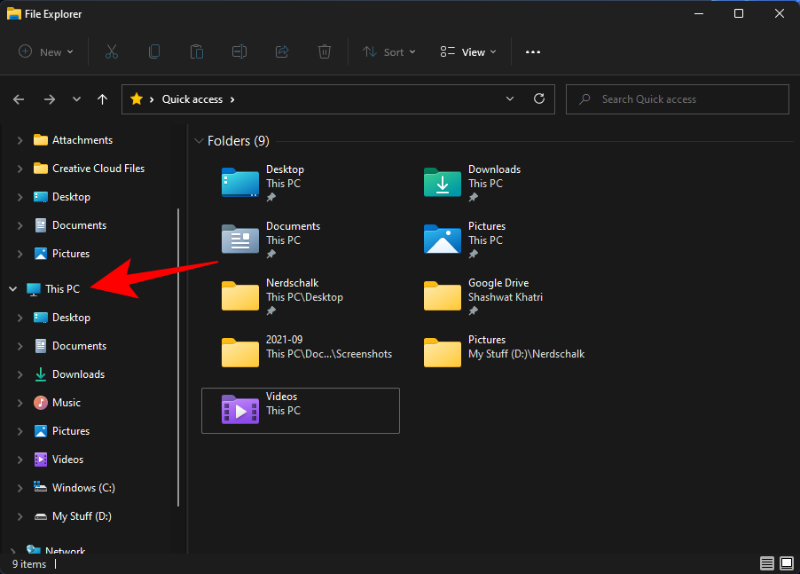800x574 pixels.
Task: Collapse the This PC tree node
Action: 13,289
